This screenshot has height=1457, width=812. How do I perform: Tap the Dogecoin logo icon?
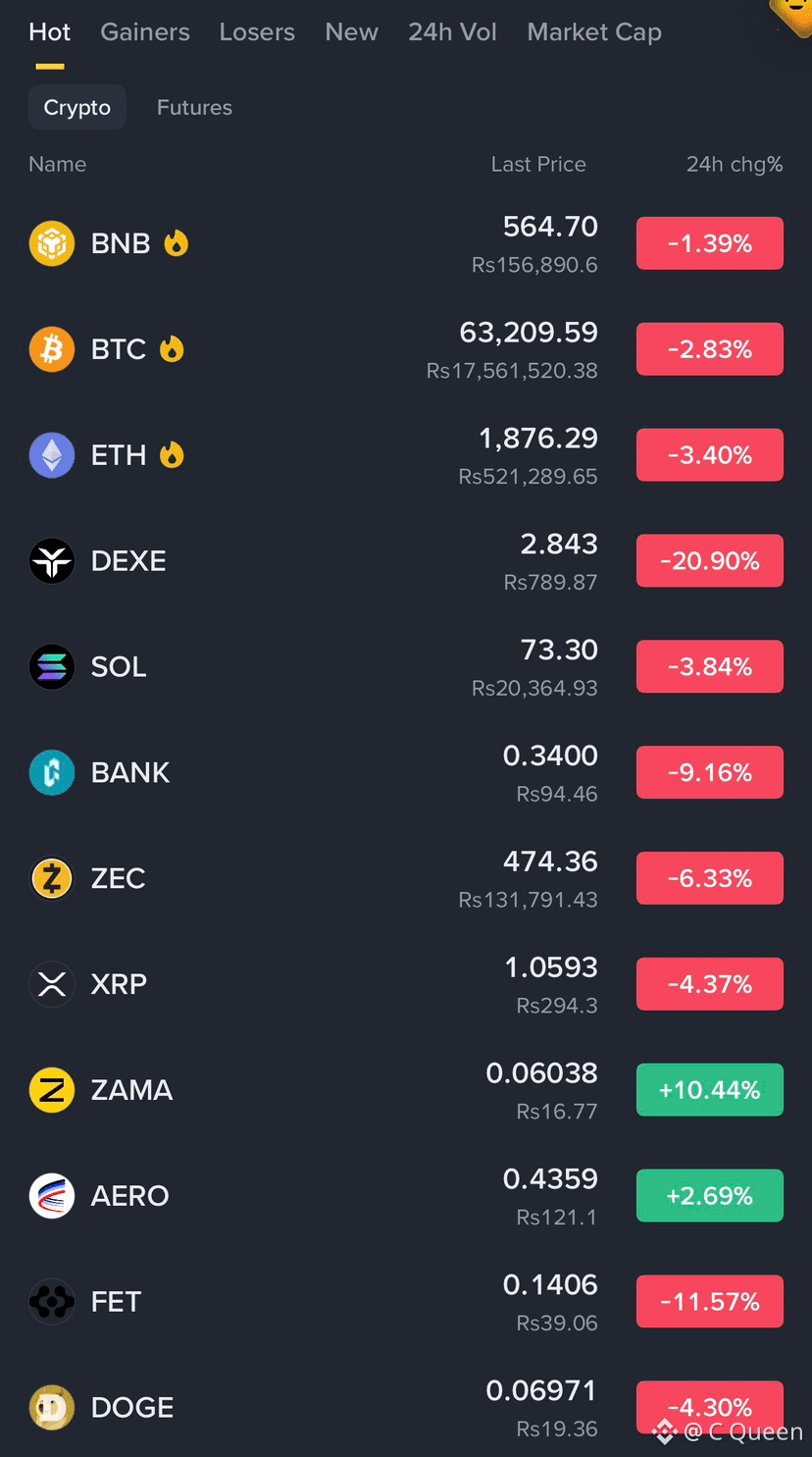pos(52,1408)
